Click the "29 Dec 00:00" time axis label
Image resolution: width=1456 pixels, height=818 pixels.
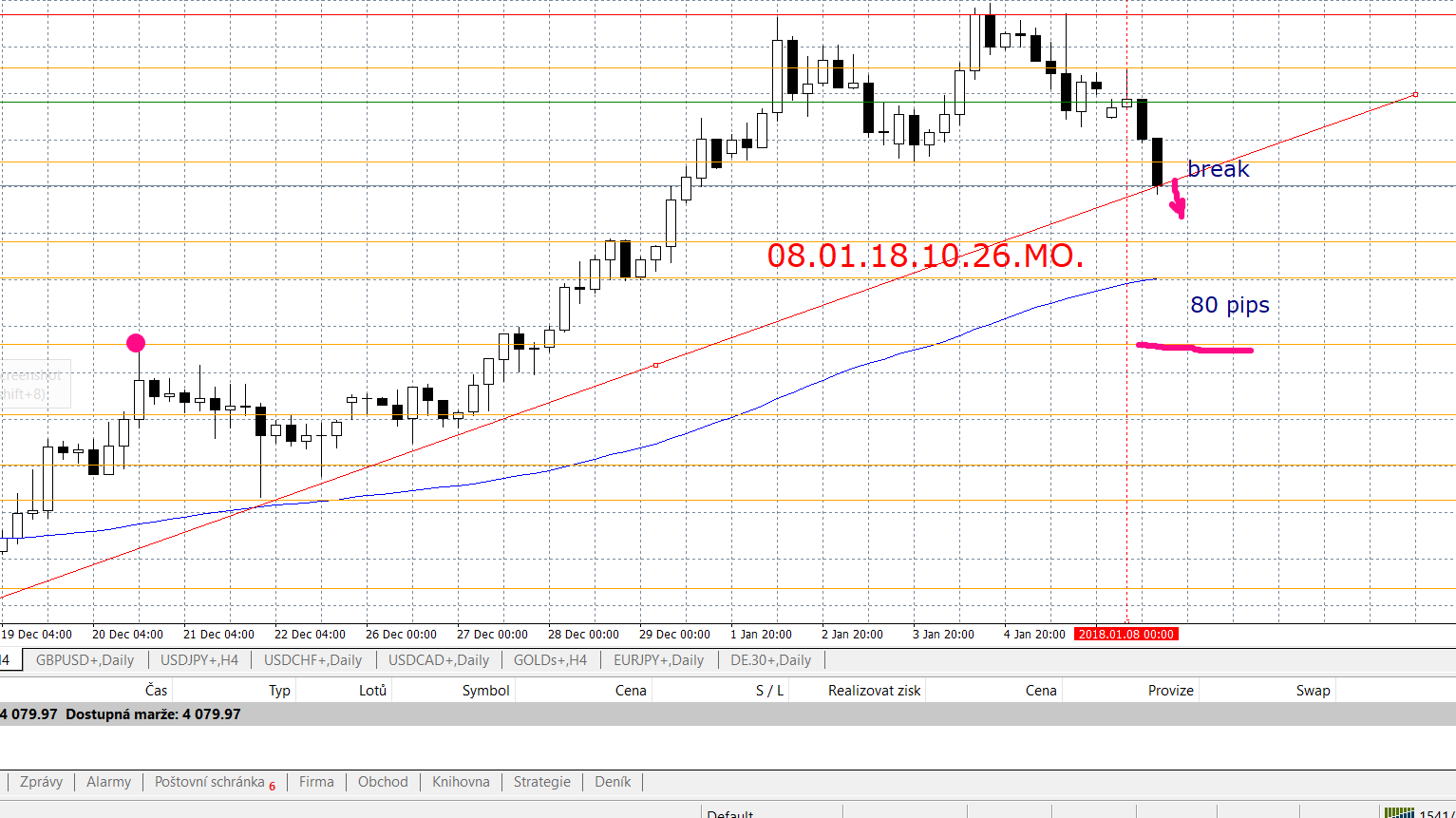click(x=674, y=634)
